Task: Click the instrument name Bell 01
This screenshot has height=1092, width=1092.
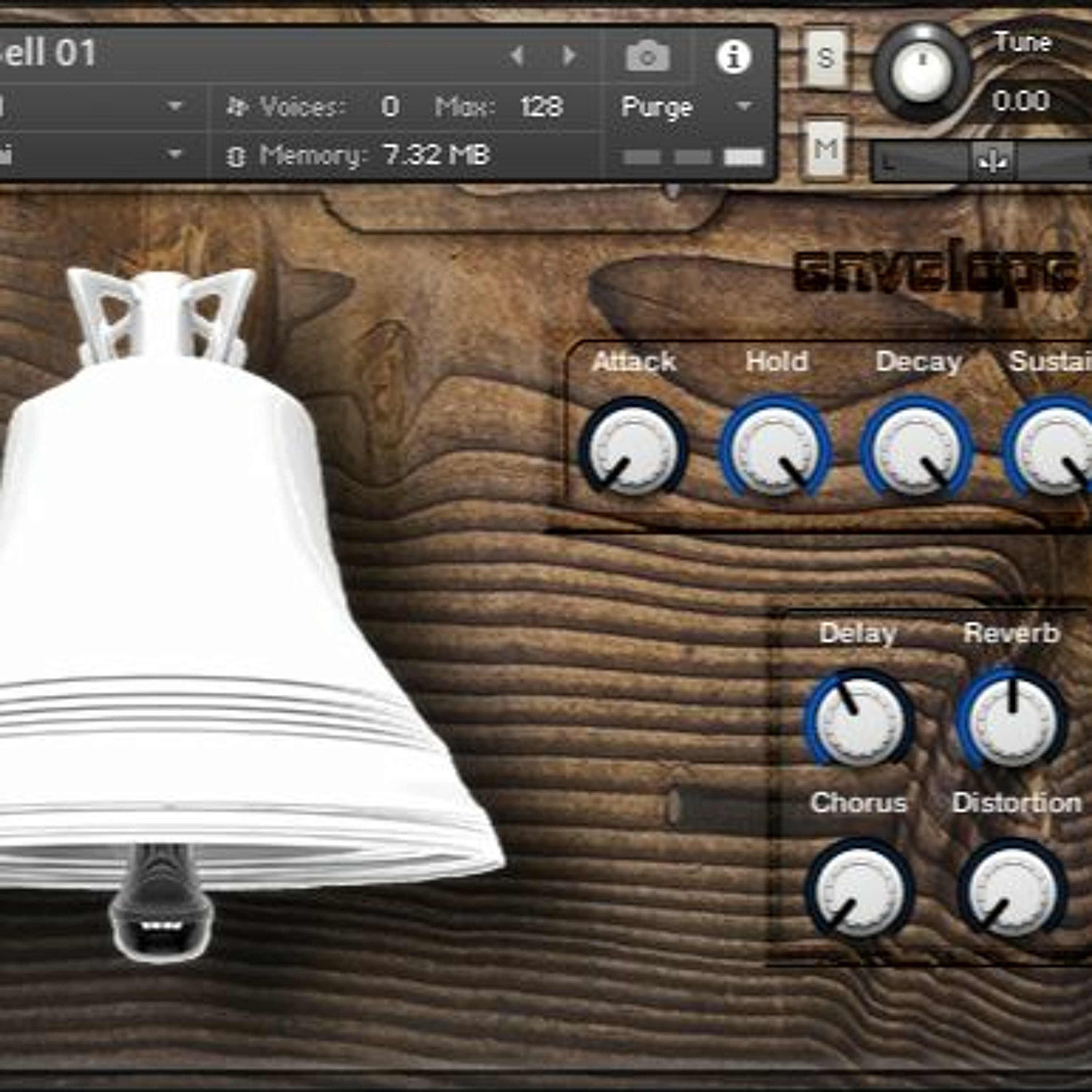Action: tap(48, 53)
